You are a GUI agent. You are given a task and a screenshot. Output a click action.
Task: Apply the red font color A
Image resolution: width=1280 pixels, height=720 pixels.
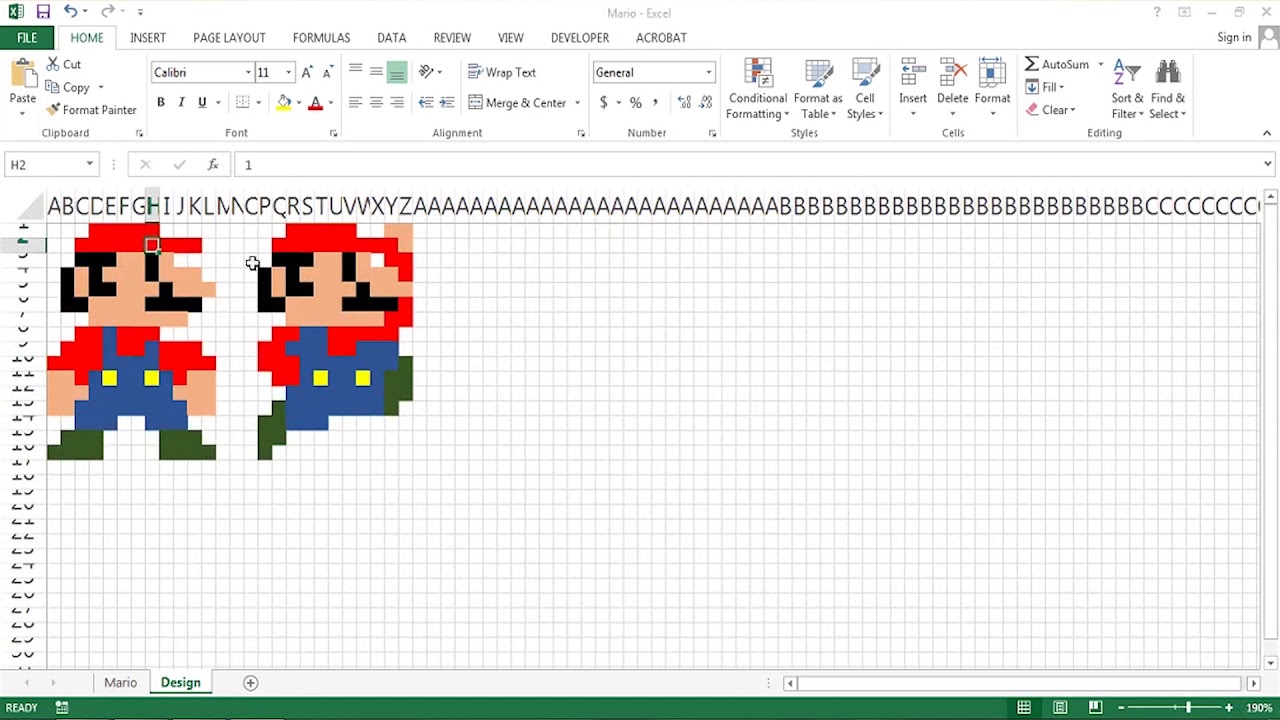pos(315,102)
